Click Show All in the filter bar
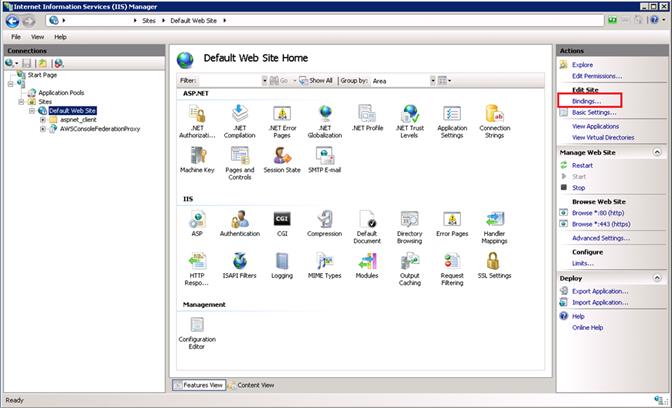The height and width of the screenshot is (408, 672). [316, 81]
